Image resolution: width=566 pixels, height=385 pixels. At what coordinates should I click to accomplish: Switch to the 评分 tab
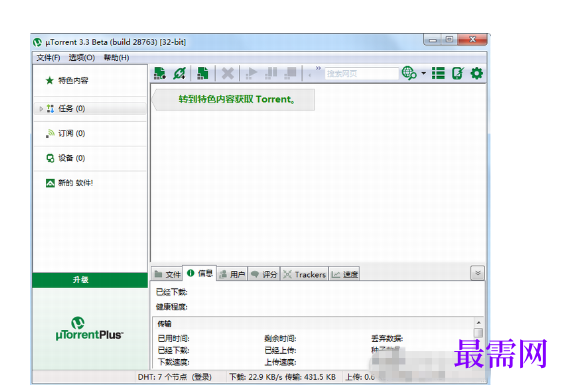pyautogui.click(x=264, y=274)
